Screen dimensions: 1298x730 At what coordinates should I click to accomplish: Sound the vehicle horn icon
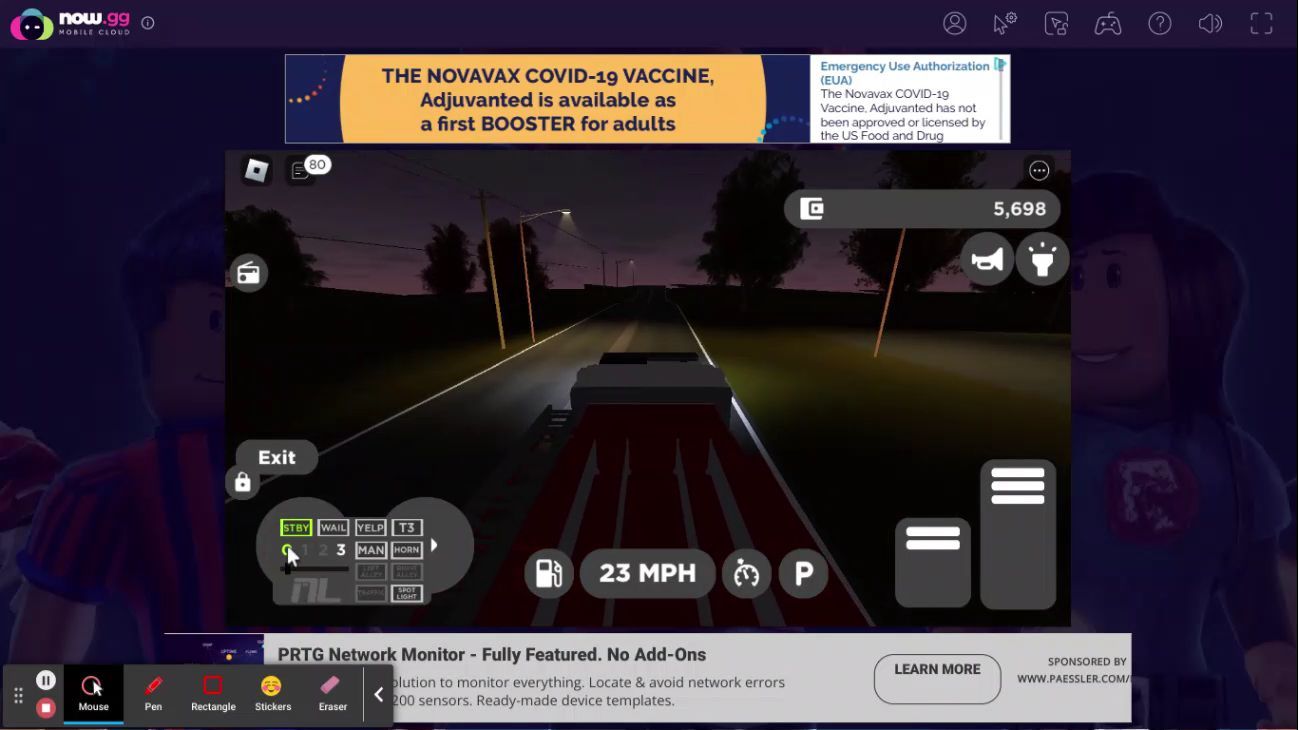tap(987, 261)
